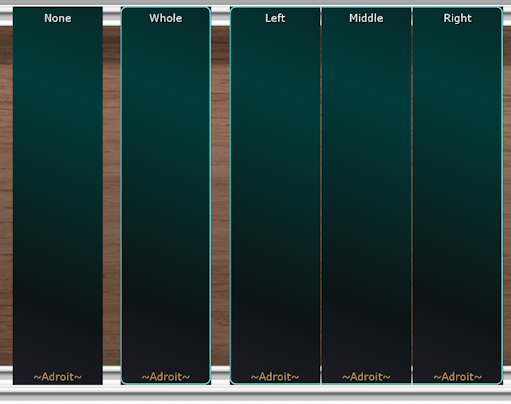Choose the Right segment label
511x404 pixels.
[457, 18]
